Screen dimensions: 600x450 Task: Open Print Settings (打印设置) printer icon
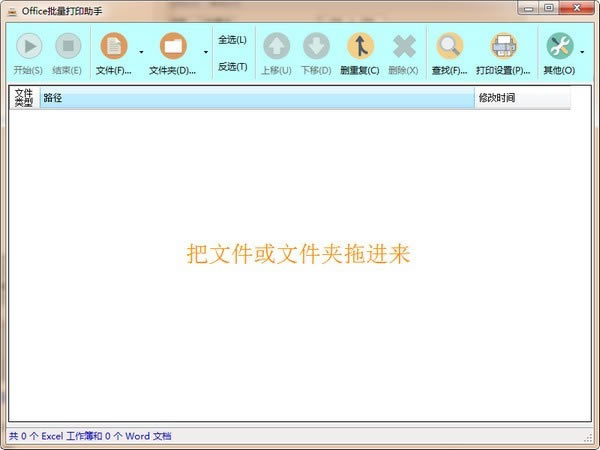(x=503, y=46)
